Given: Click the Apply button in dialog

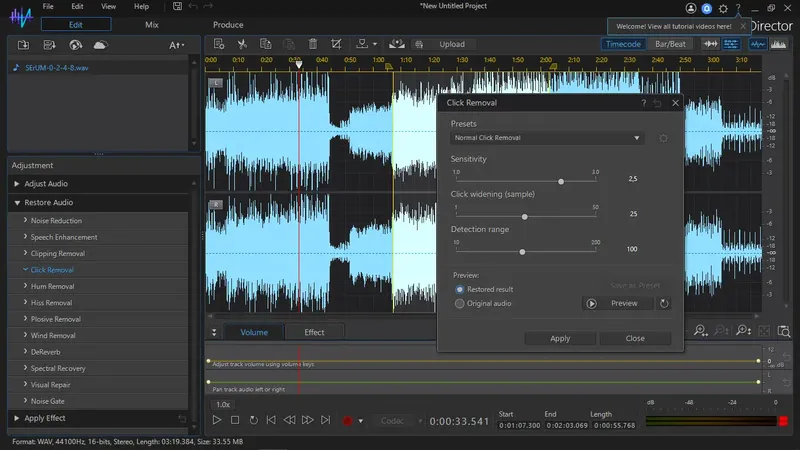Looking at the screenshot, I should click(x=560, y=338).
